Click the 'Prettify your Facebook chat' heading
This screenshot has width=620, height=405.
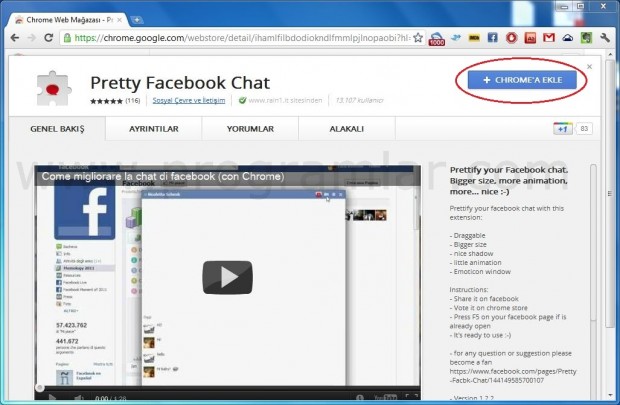[x=509, y=181]
